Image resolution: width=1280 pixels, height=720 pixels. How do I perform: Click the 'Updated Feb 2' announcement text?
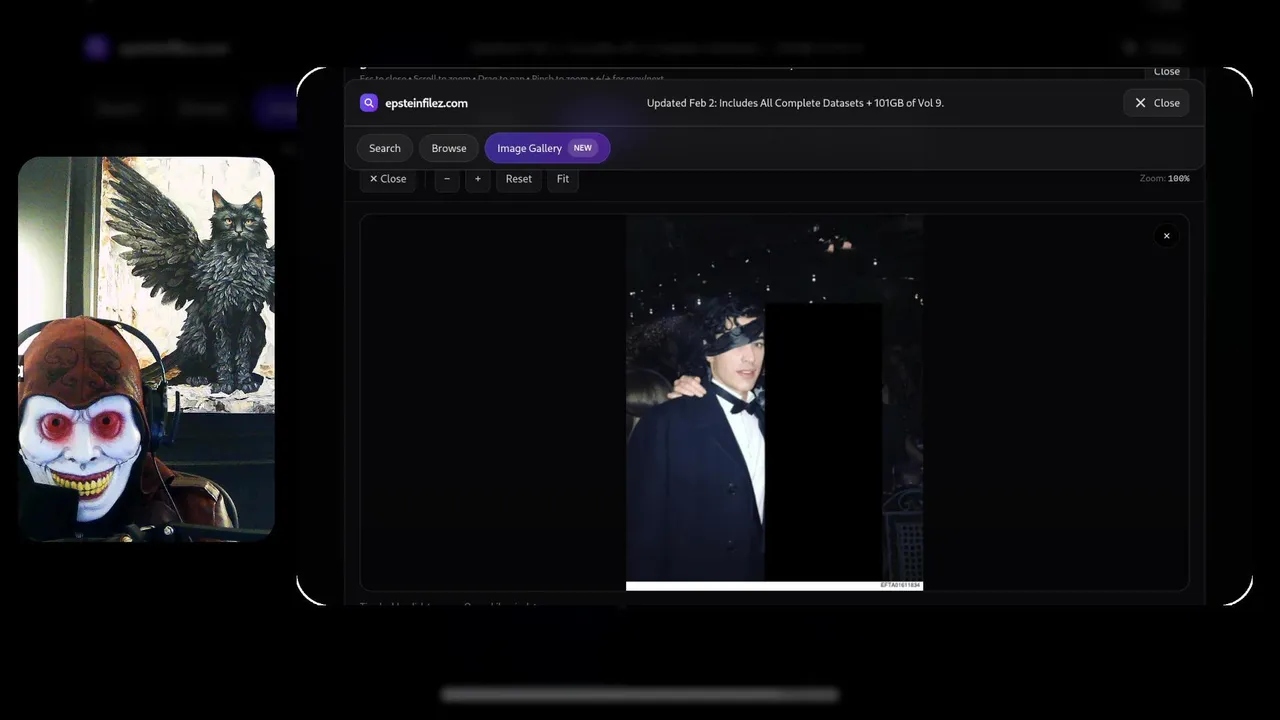[x=795, y=103]
